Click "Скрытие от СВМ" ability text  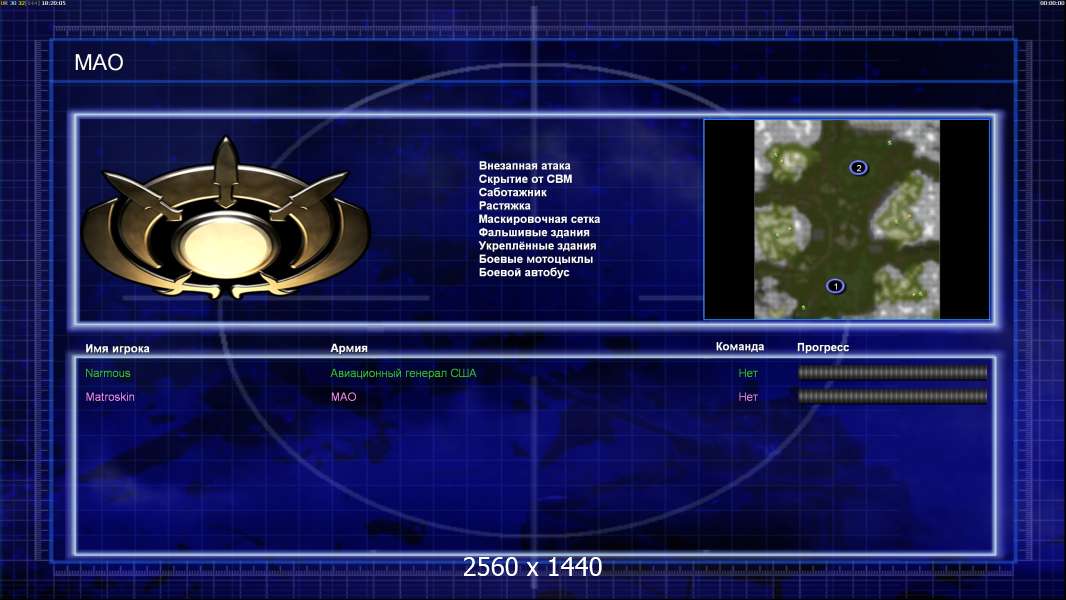tap(525, 179)
